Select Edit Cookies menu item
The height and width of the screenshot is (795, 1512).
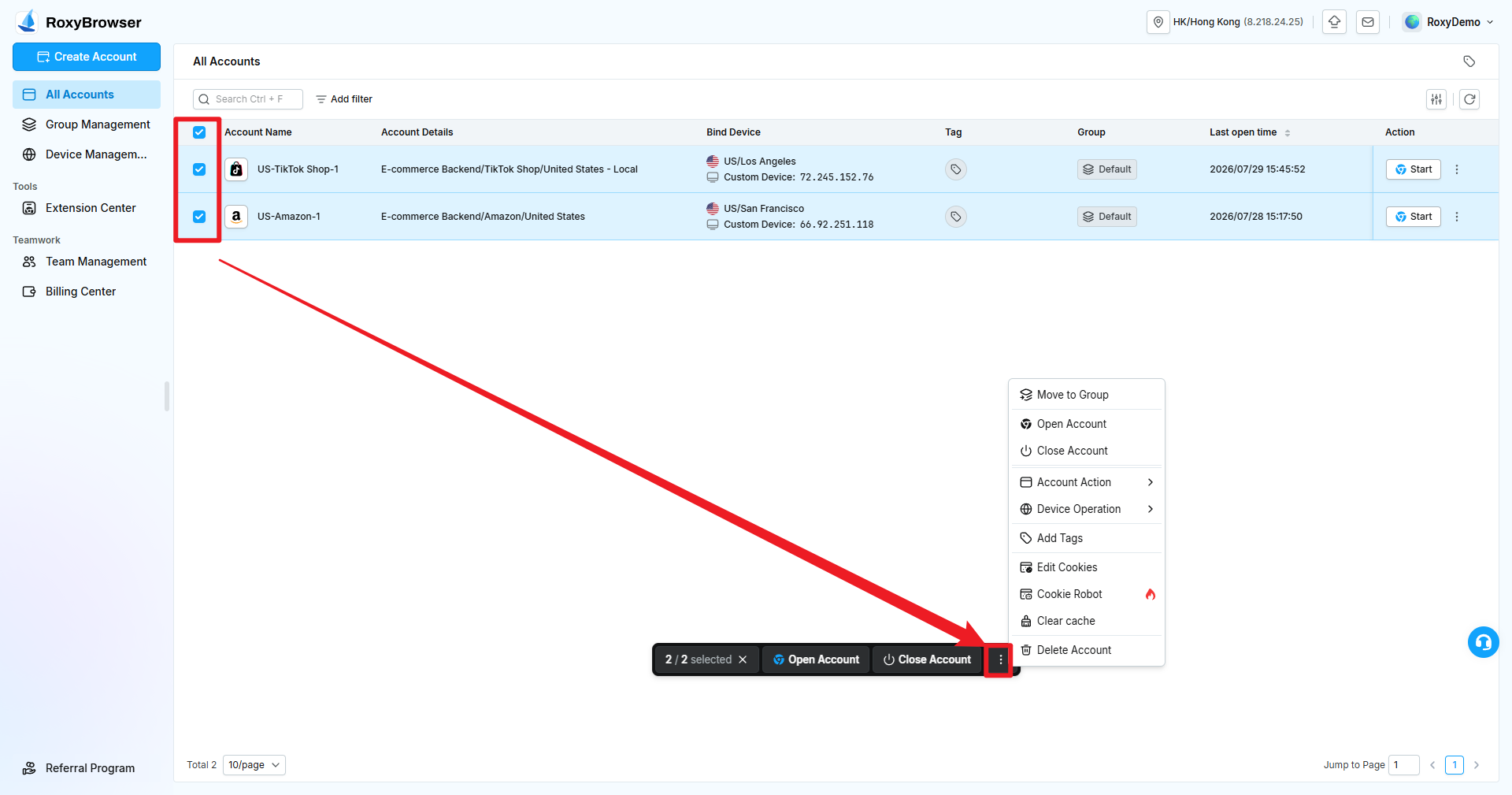pos(1087,567)
